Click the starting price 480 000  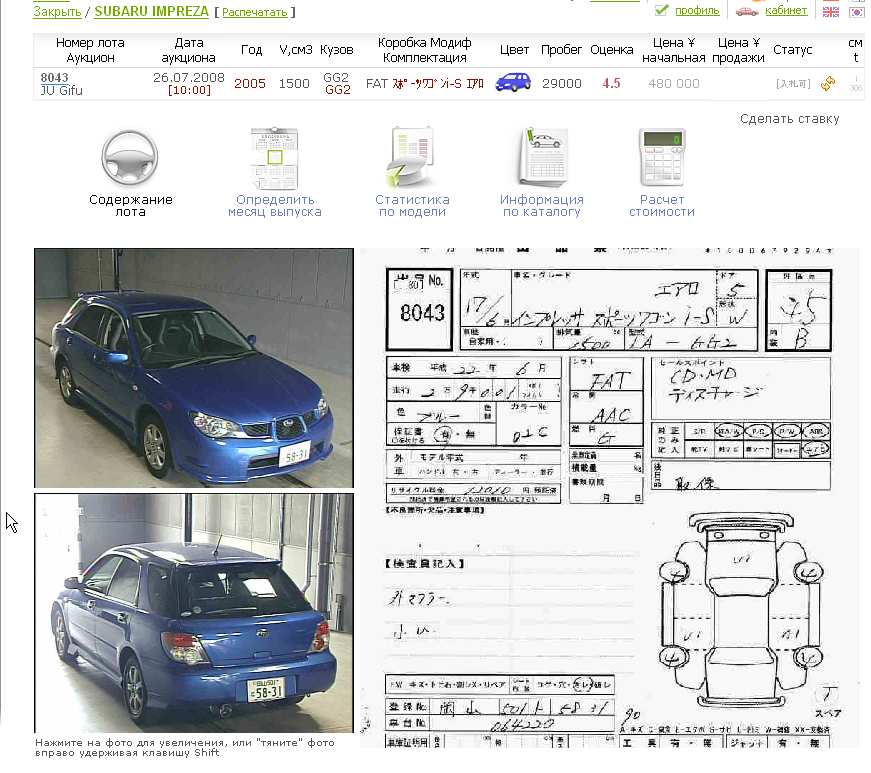(x=674, y=83)
